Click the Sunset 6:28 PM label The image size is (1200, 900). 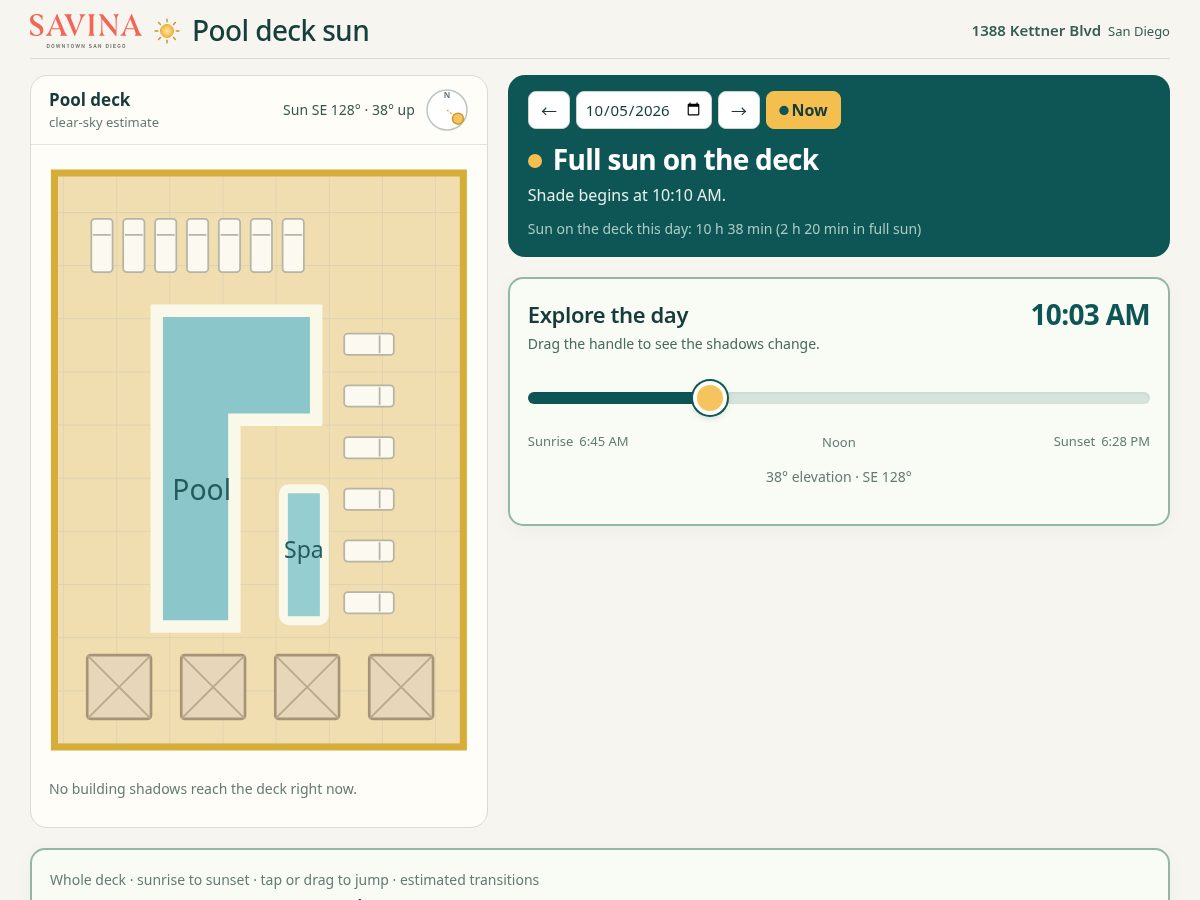pos(1101,441)
